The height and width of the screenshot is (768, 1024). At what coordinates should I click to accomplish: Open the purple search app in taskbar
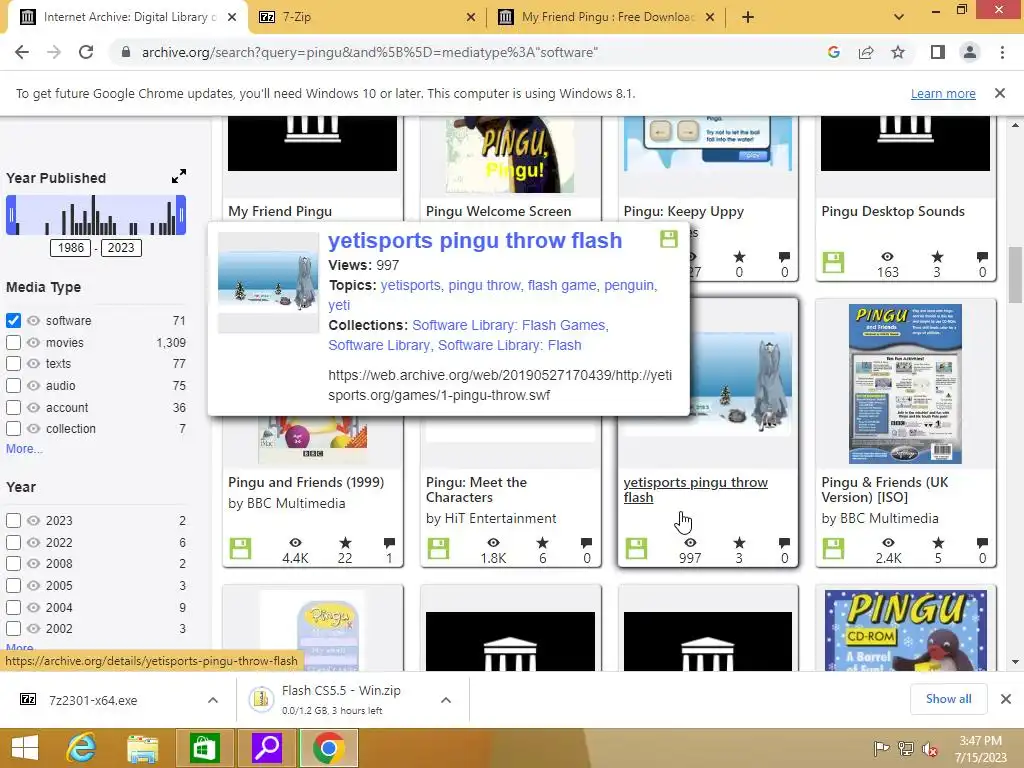[266, 748]
